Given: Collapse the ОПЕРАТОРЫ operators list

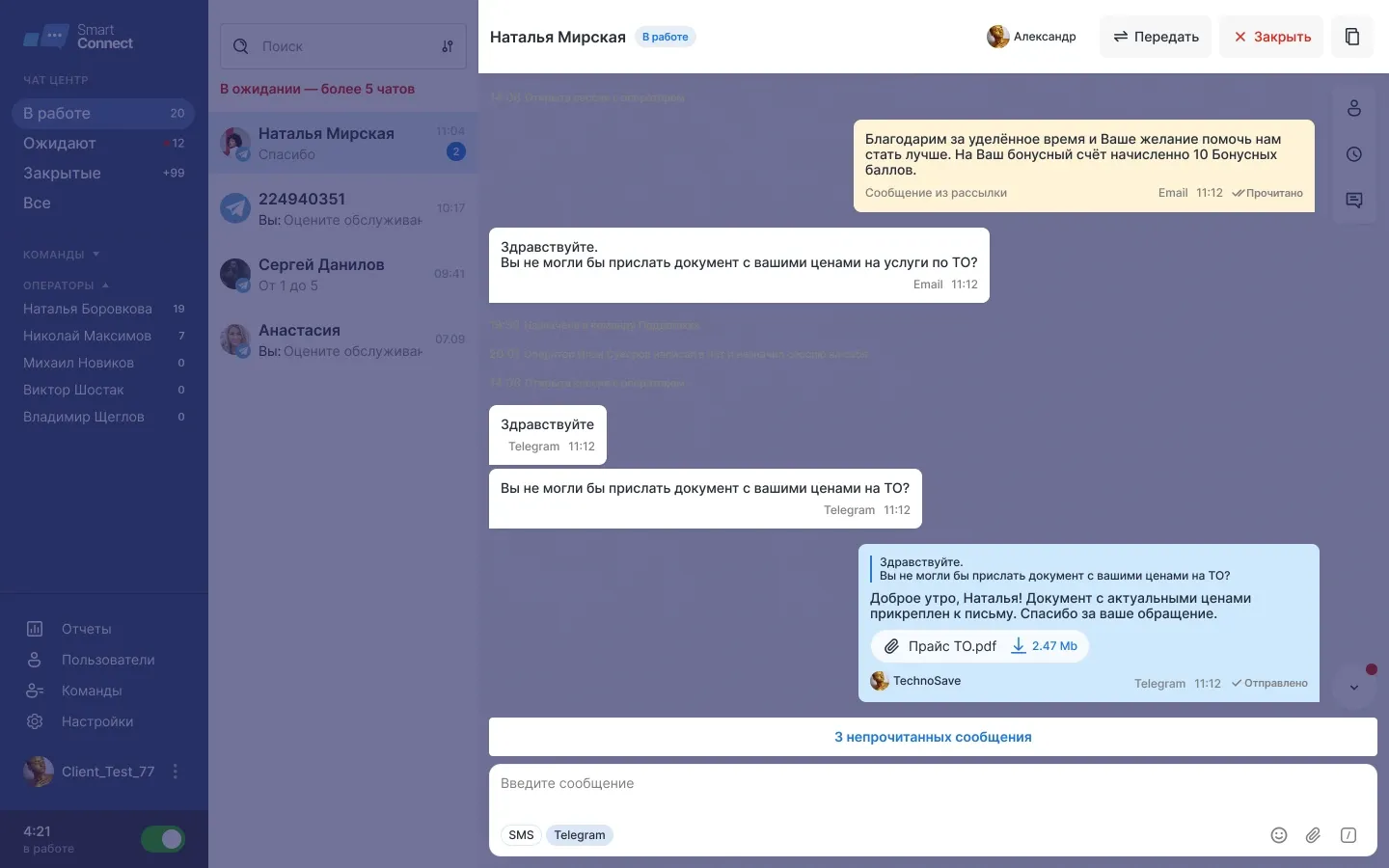Looking at the screenshot, I should (x=104, y=285).
